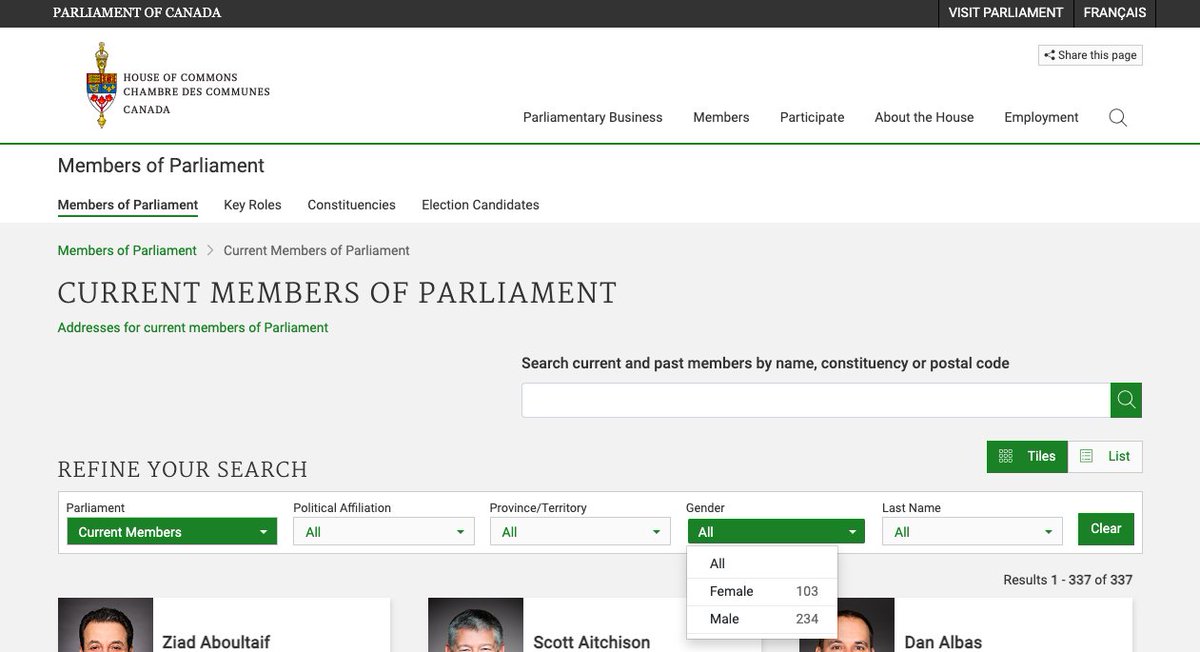1200x652 pixels.
Task: Select Female in the Gender dropdown
Action: pyautogui.click(x=729, y=591)
